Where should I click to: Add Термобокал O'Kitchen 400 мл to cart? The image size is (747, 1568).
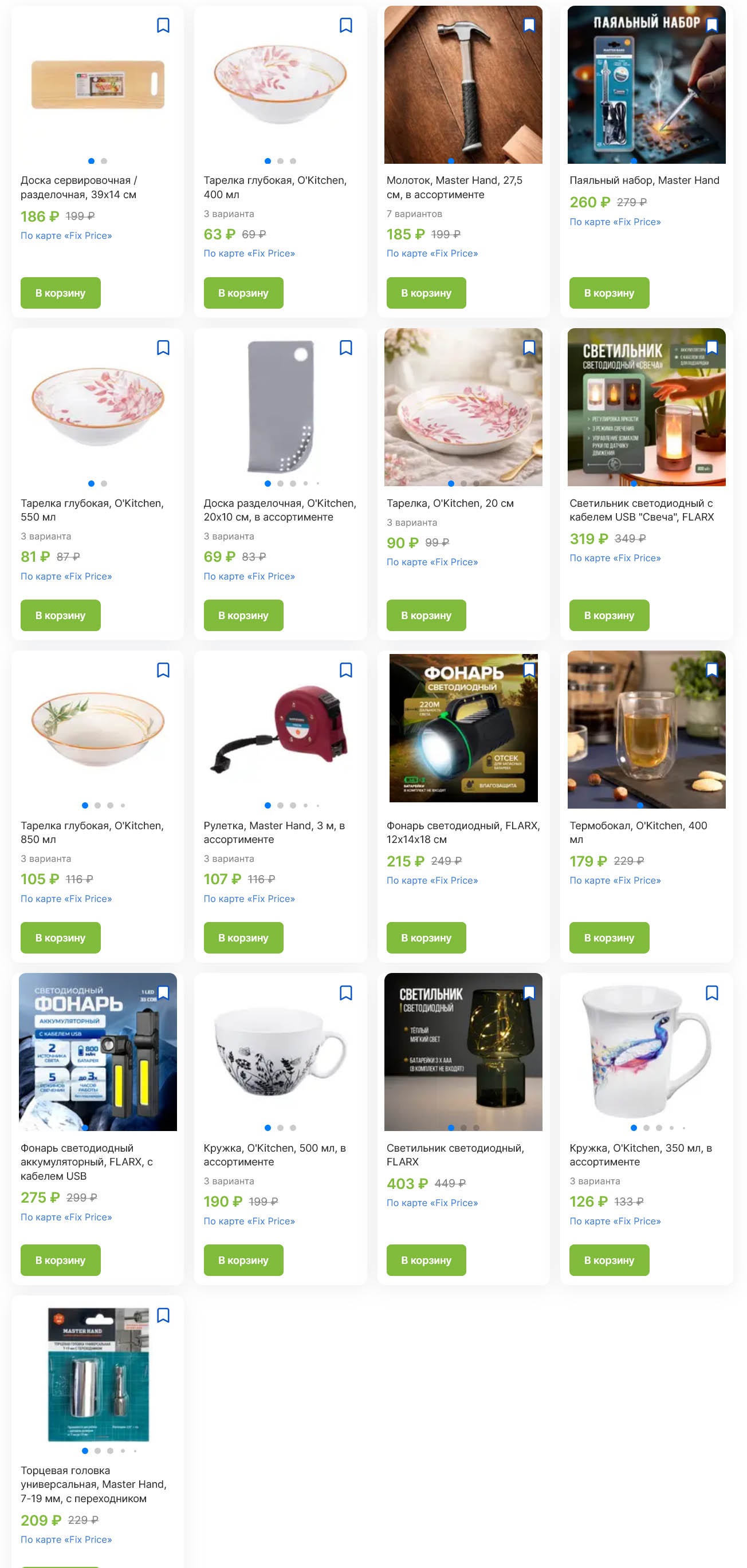(609, 937)
